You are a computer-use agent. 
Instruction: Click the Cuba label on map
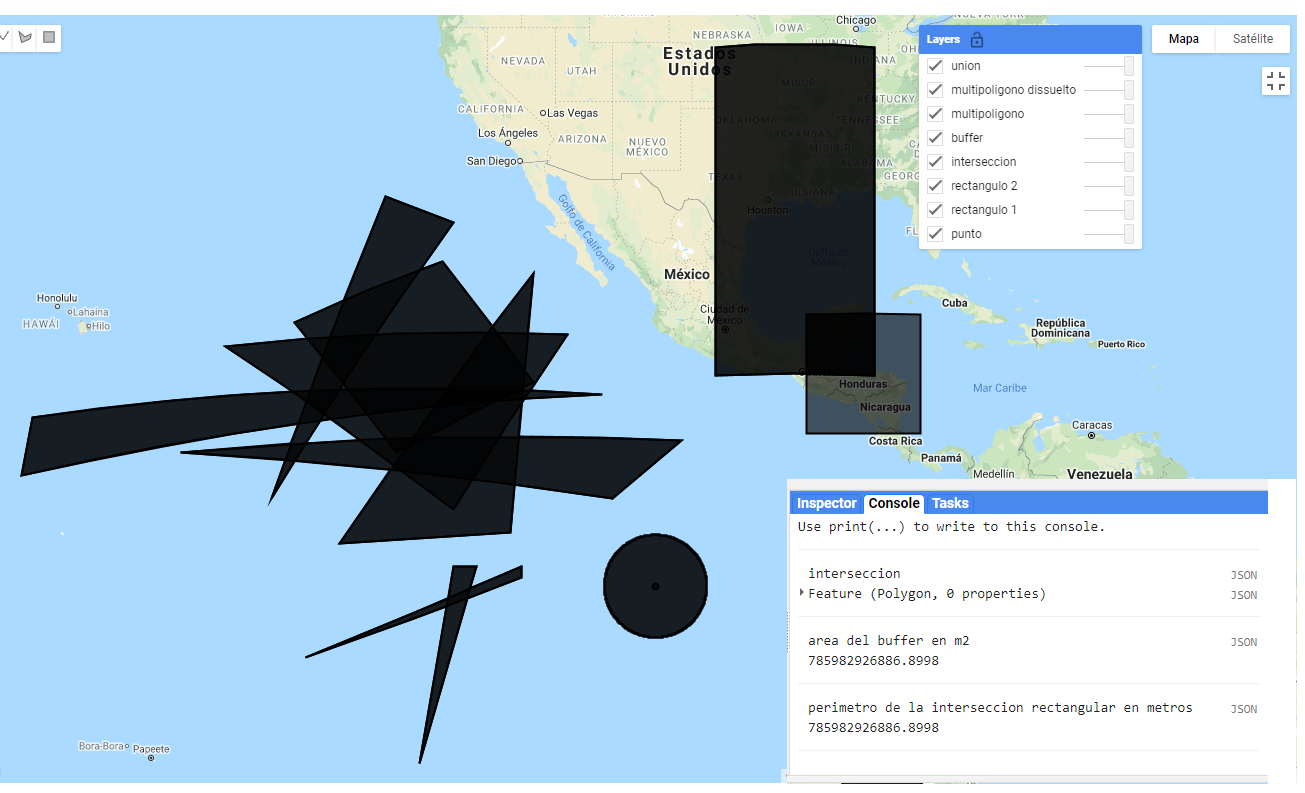(954, 302)
